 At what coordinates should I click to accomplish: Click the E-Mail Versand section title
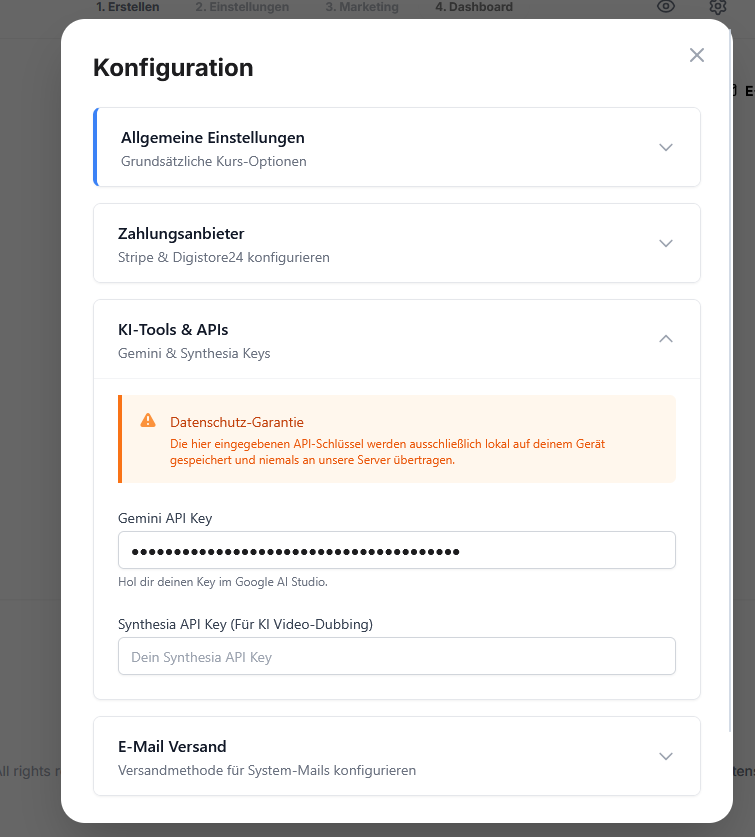click(x=172, y=746)
